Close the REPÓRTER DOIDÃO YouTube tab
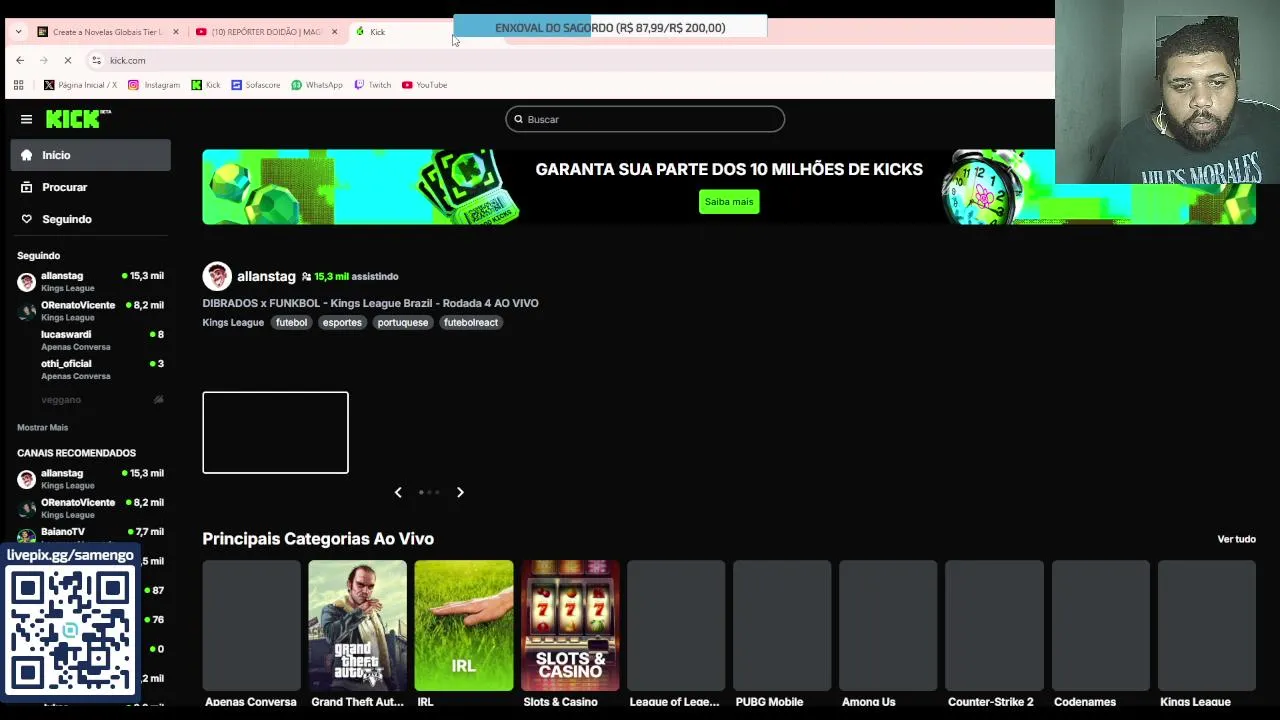This screenshot has width=1280, height=720. point(334,32)
